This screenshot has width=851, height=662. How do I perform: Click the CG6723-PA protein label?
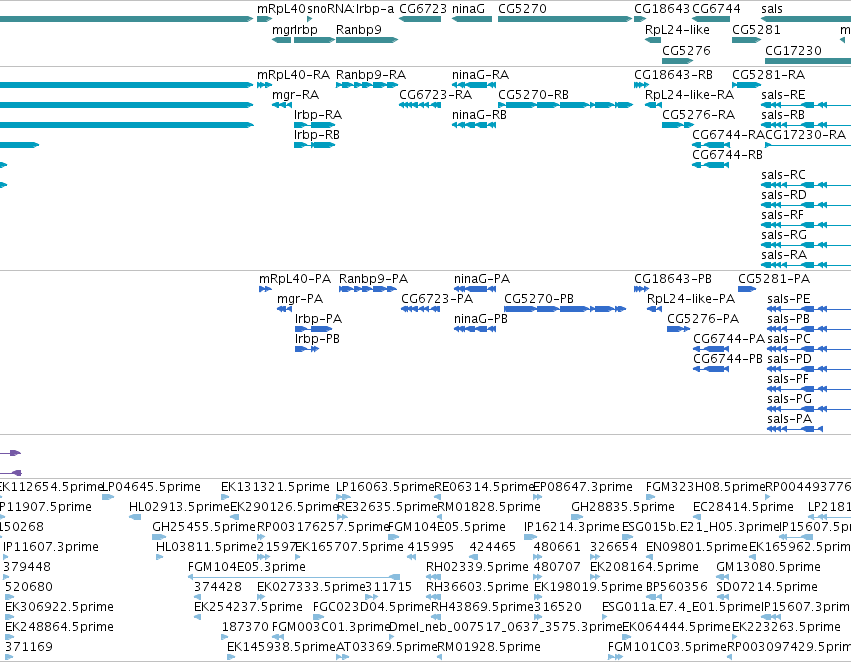coord(437,298)
